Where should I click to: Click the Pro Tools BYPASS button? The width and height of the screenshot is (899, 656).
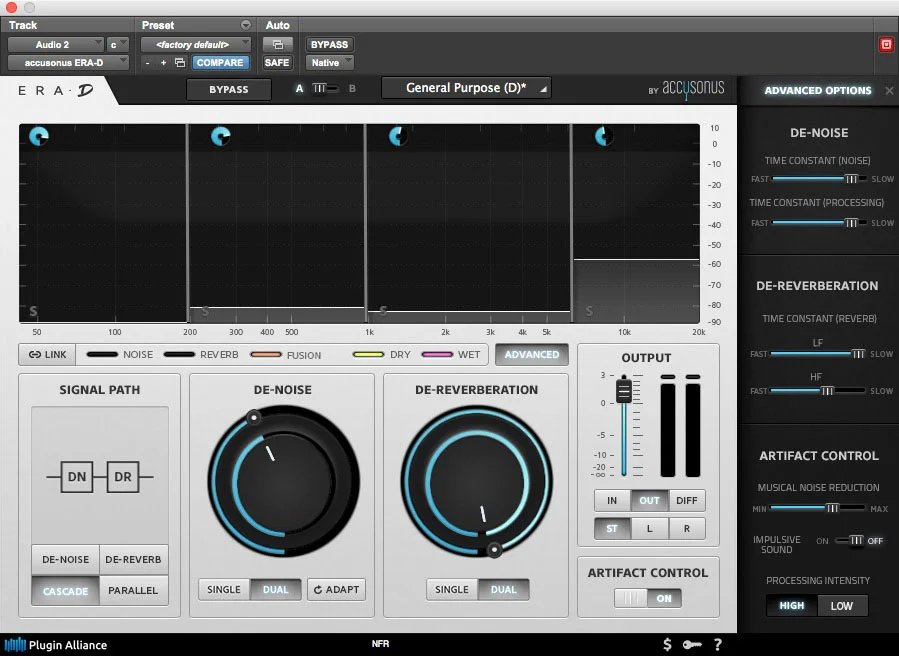(x=329, y=44)
